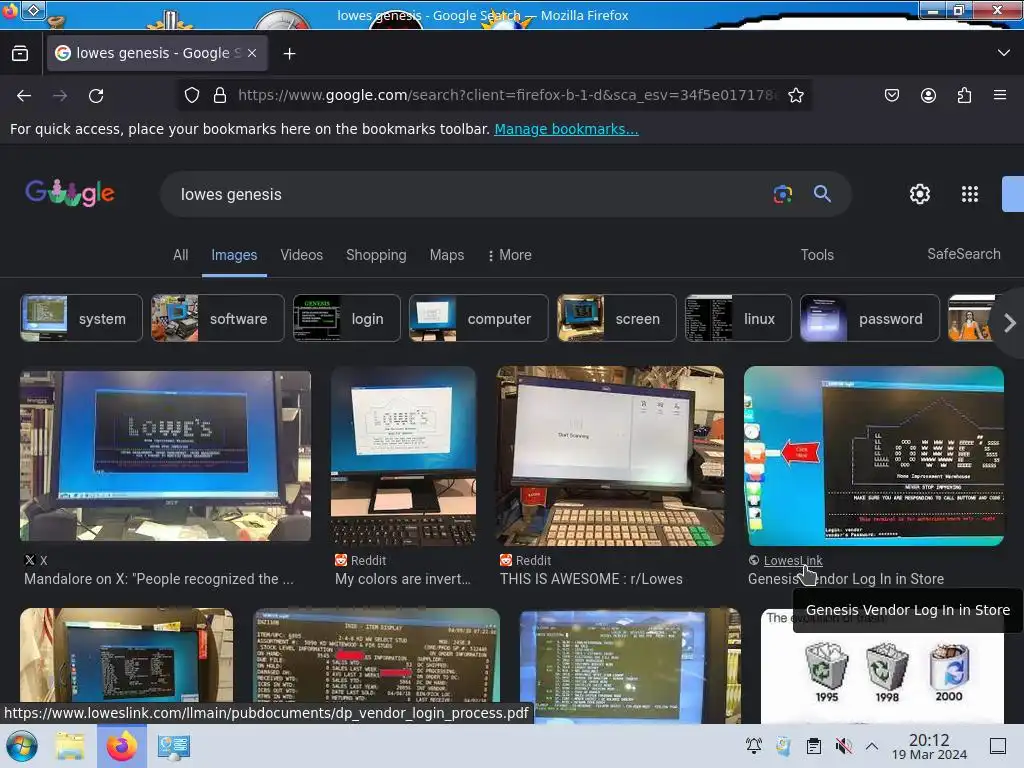The image size is (1024, 768).
Task: Filter images by the password chip
Action: pos(869,319)
